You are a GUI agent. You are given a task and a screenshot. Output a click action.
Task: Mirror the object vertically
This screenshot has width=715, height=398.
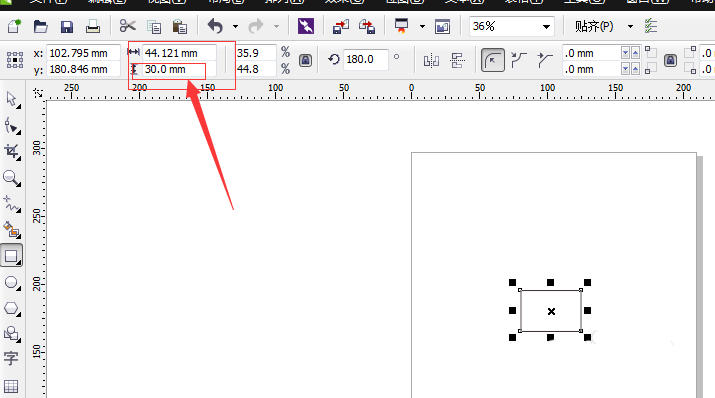457,60
